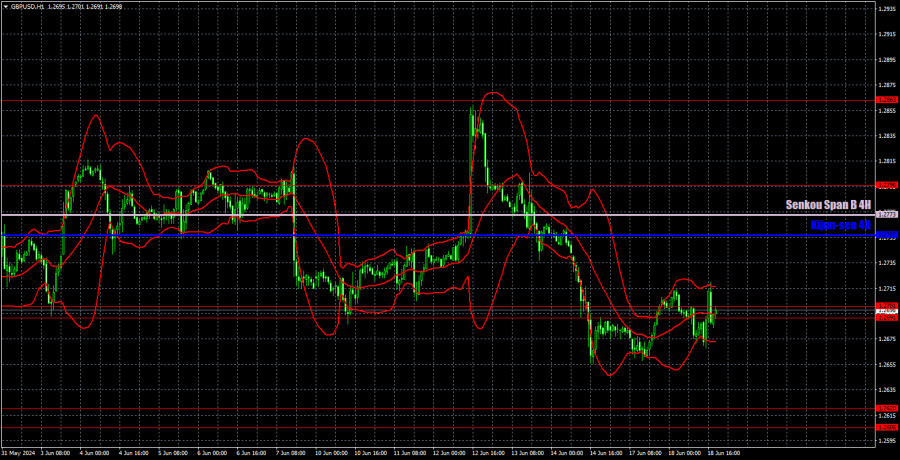Click the 1.2835 price scale value
This screenshot has height=460, width=900.
pos(886,136)
